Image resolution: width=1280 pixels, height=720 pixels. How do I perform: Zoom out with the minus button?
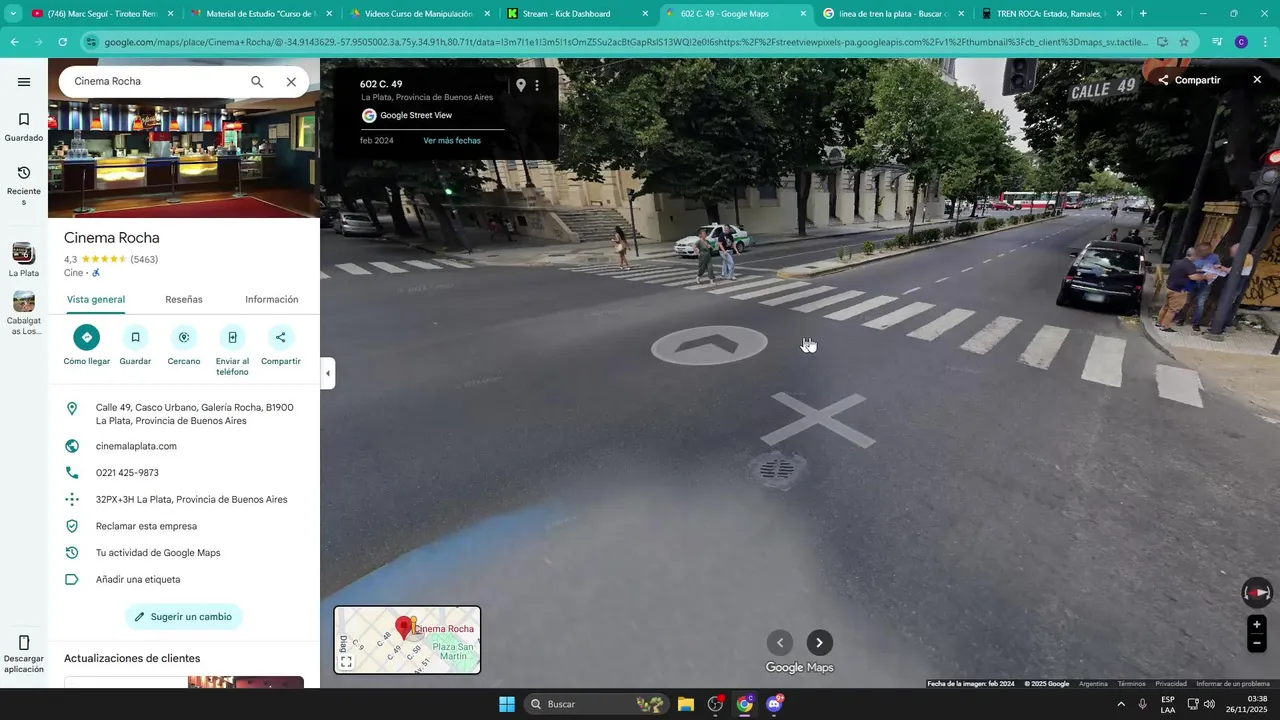[x=1257, y=643]
